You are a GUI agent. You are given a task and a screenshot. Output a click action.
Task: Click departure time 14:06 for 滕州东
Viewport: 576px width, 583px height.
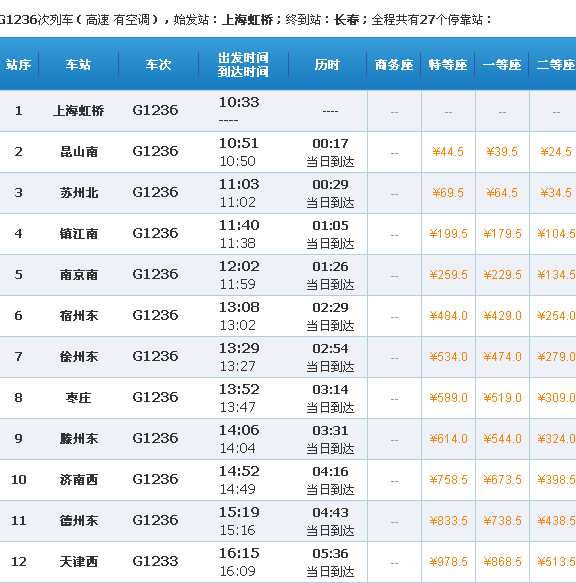coord(239,430)
